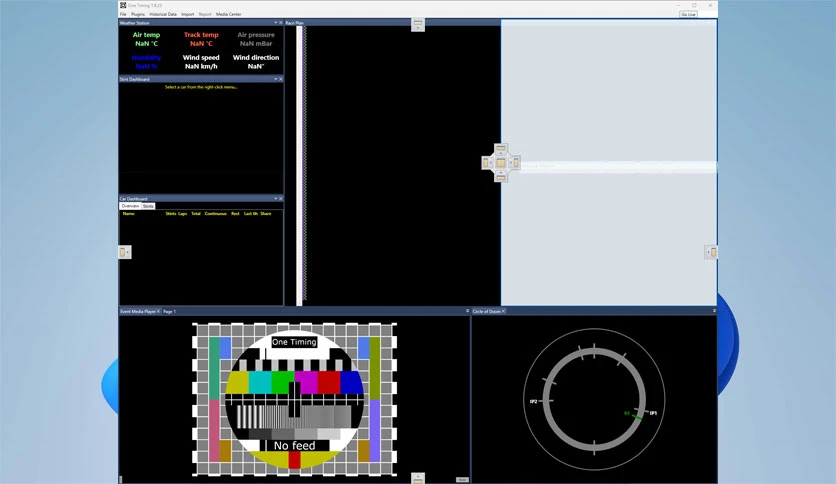This screenshot has width=836, height=484.
Task: Click the Wind direction reading
Action: (x=256, y=62)
